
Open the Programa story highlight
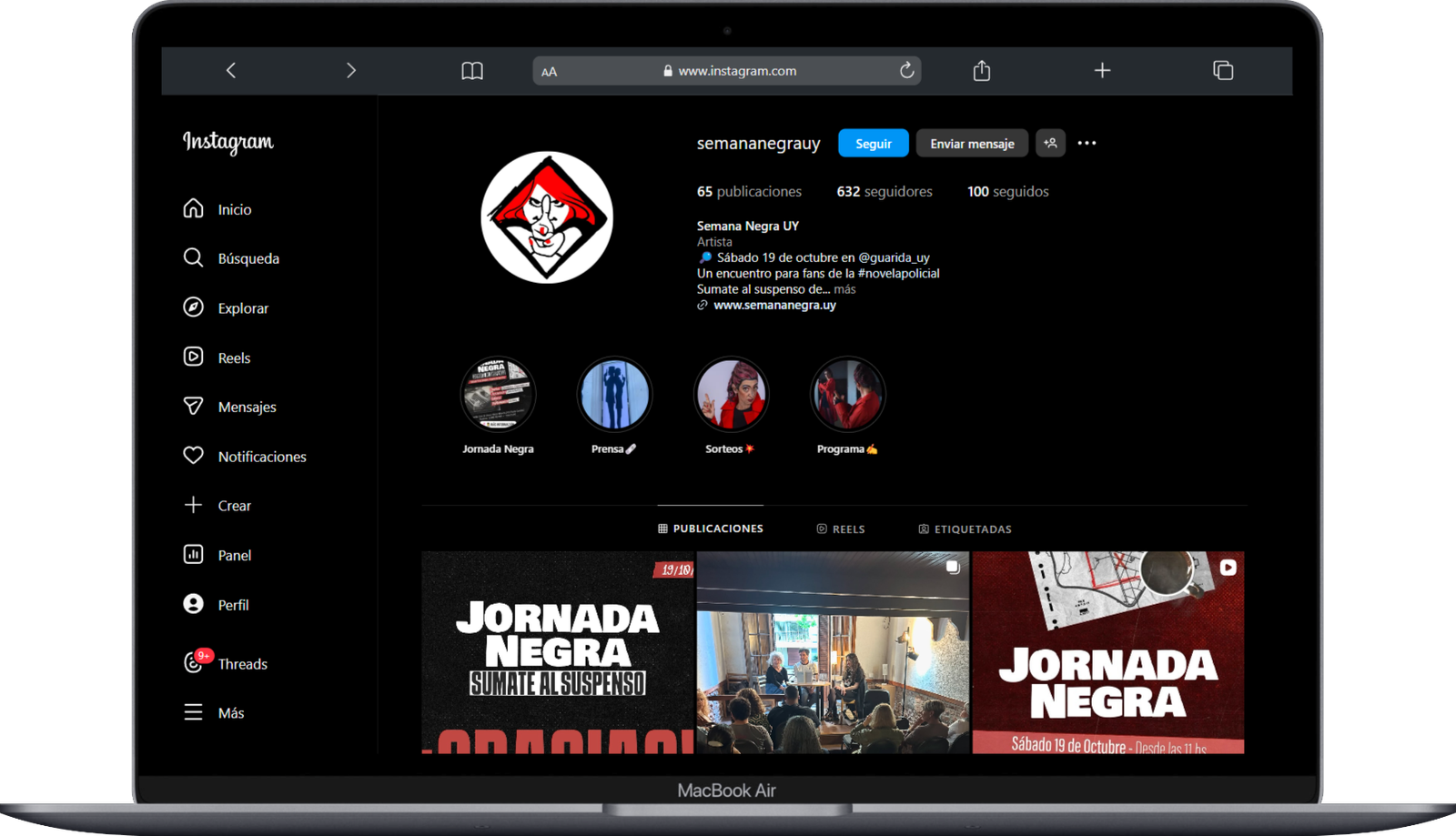847,394
